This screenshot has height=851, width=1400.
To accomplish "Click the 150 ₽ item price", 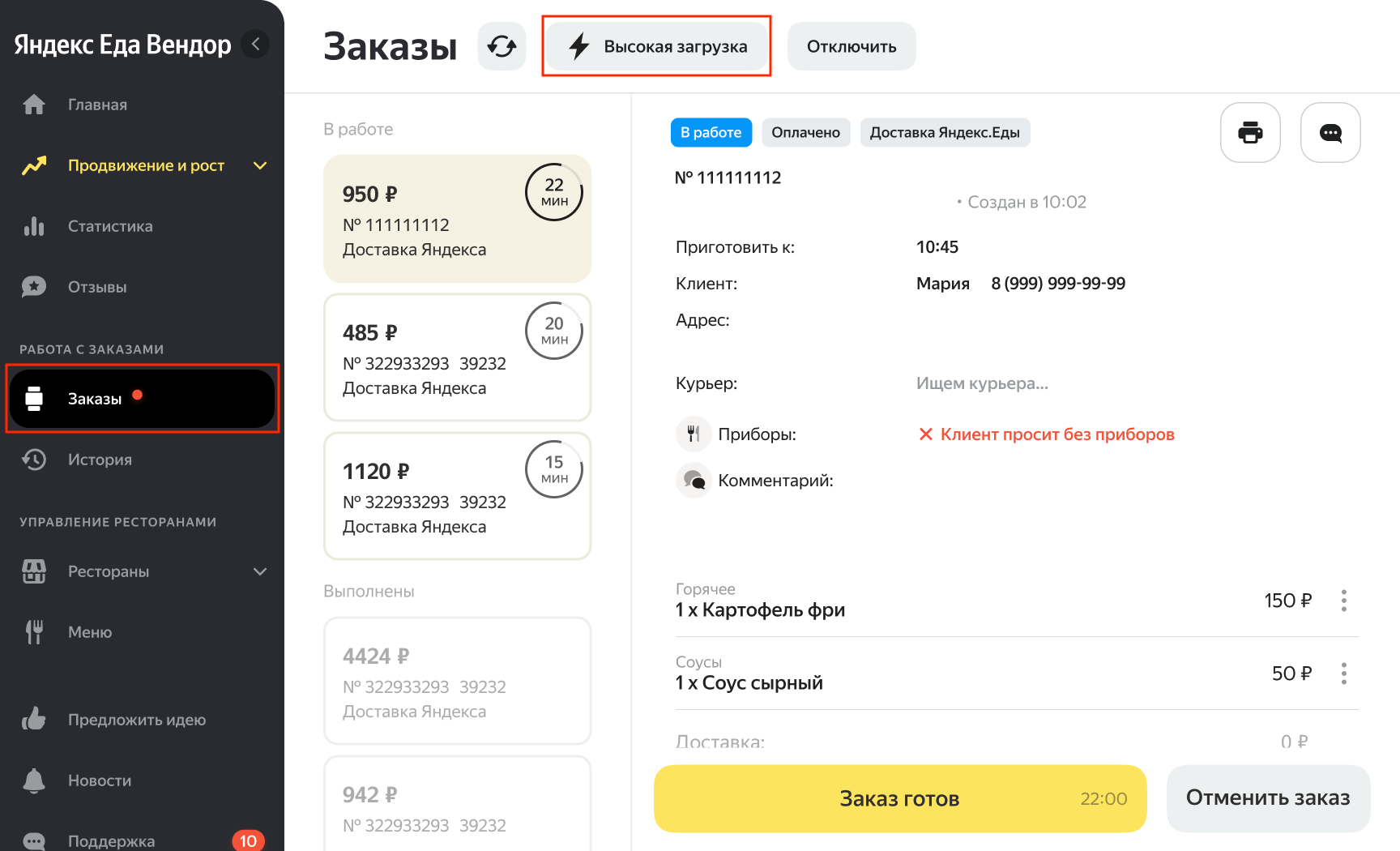I will [x=1287, y=601].
